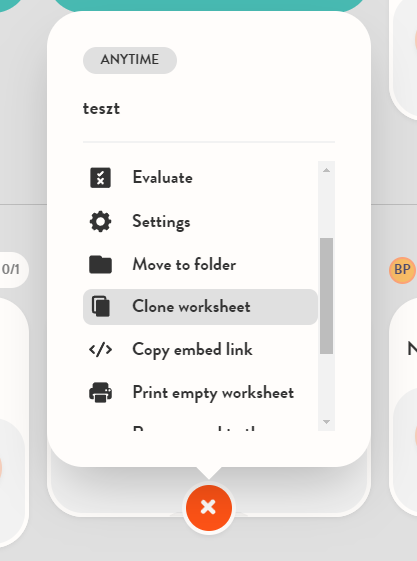Image resolution: width=417 pixels, height=561 pixels.
Task: Open the Settings menu entry text
Action: point(161,222)
